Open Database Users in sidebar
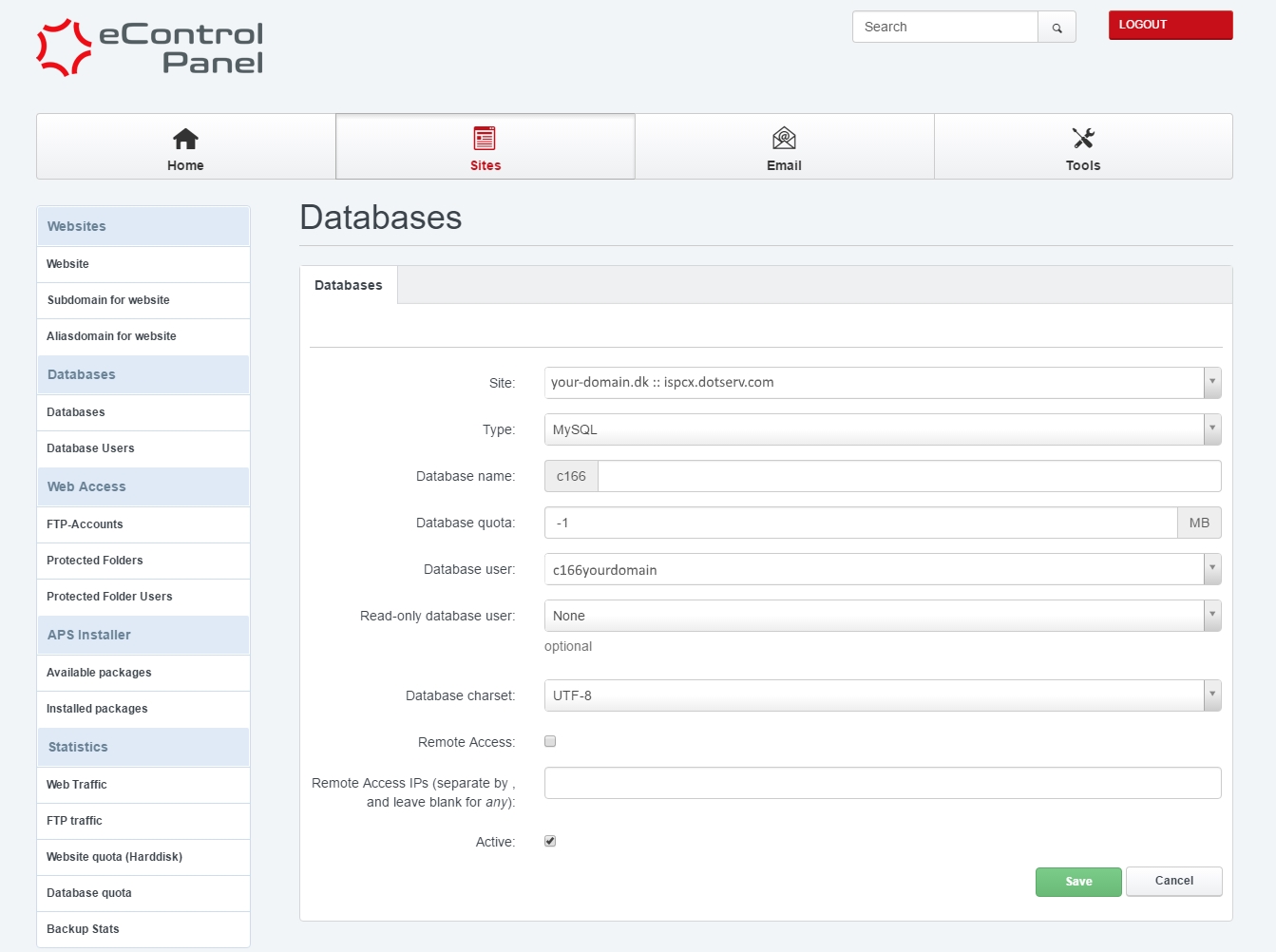Viewport: 1276px width, 952px height. pos(143,448)
